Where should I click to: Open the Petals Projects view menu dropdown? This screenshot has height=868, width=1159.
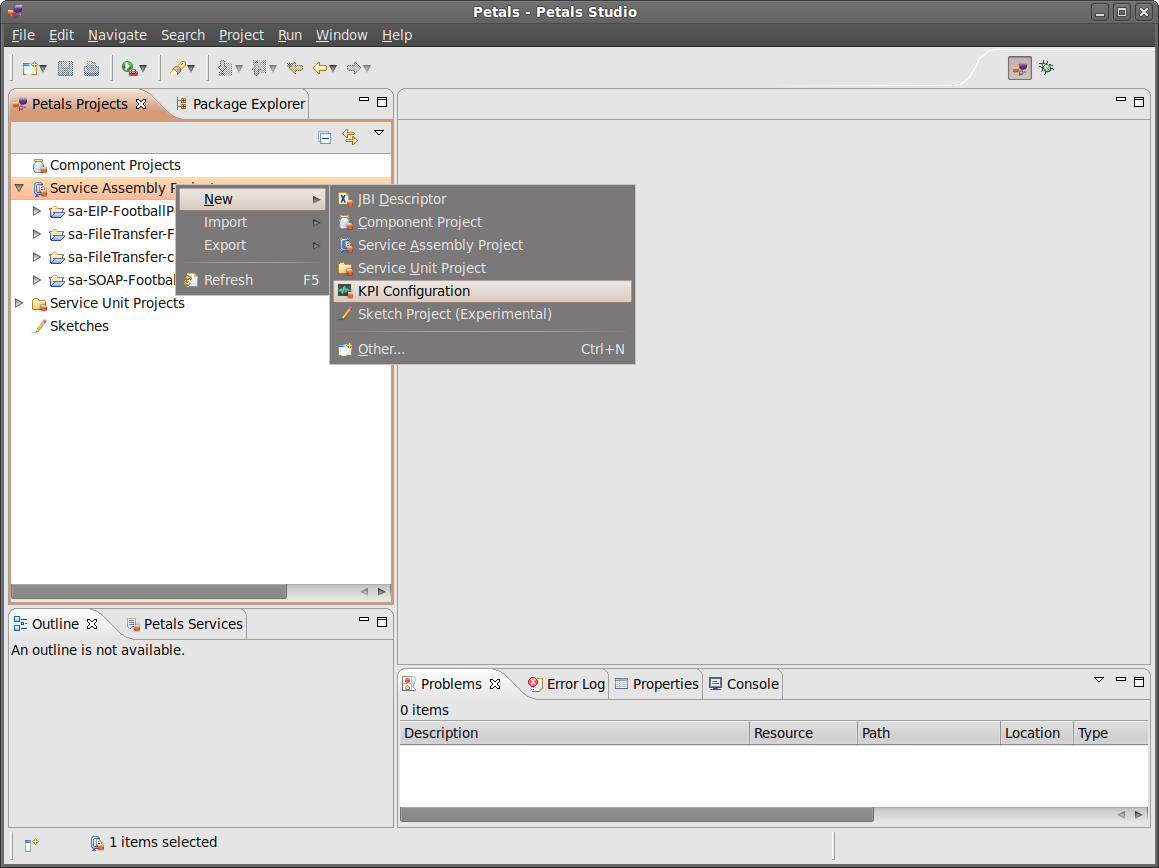pyautogui.click(x=379, y=133)
